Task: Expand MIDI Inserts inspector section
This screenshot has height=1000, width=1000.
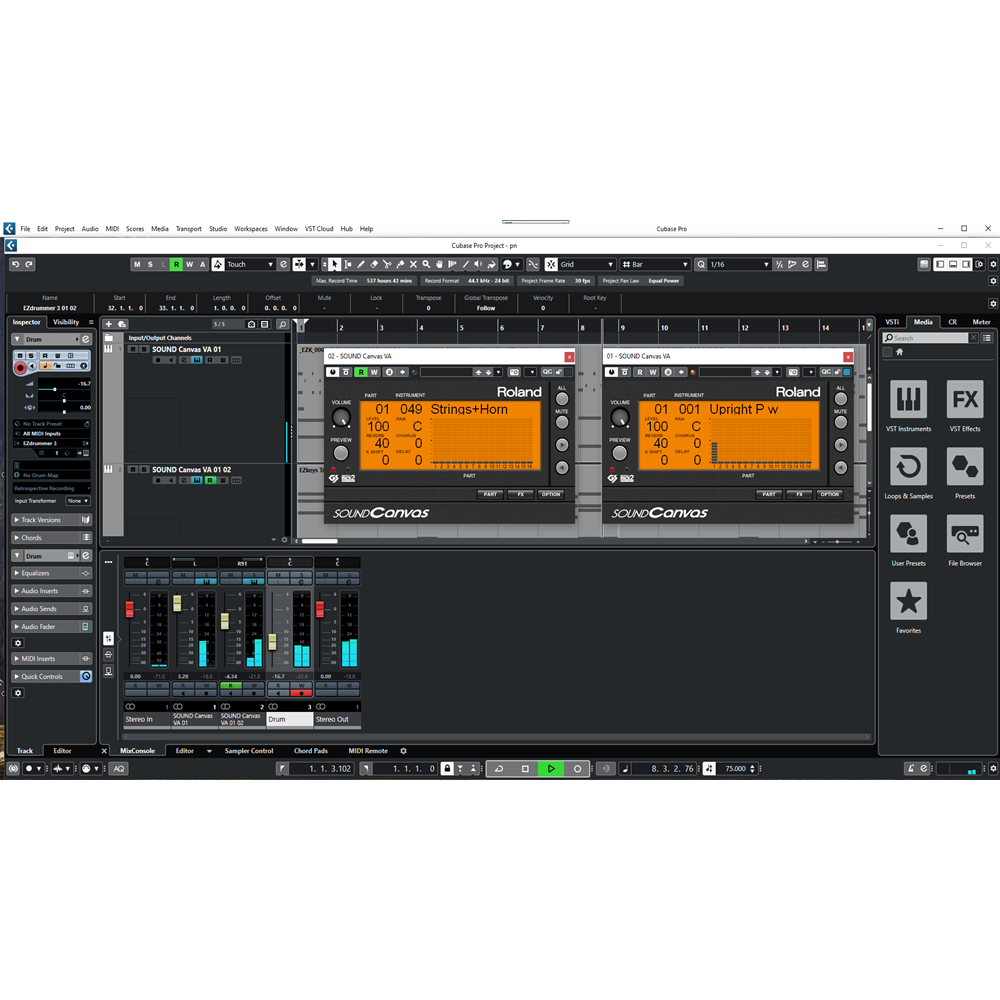Action: [x=52, y=659]
